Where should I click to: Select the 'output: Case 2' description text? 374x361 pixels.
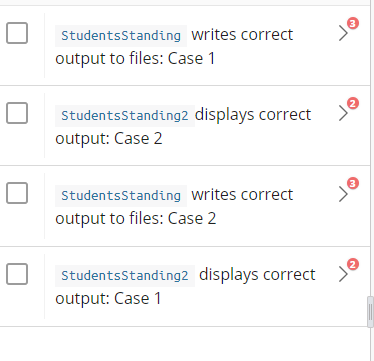click(109, 139)
